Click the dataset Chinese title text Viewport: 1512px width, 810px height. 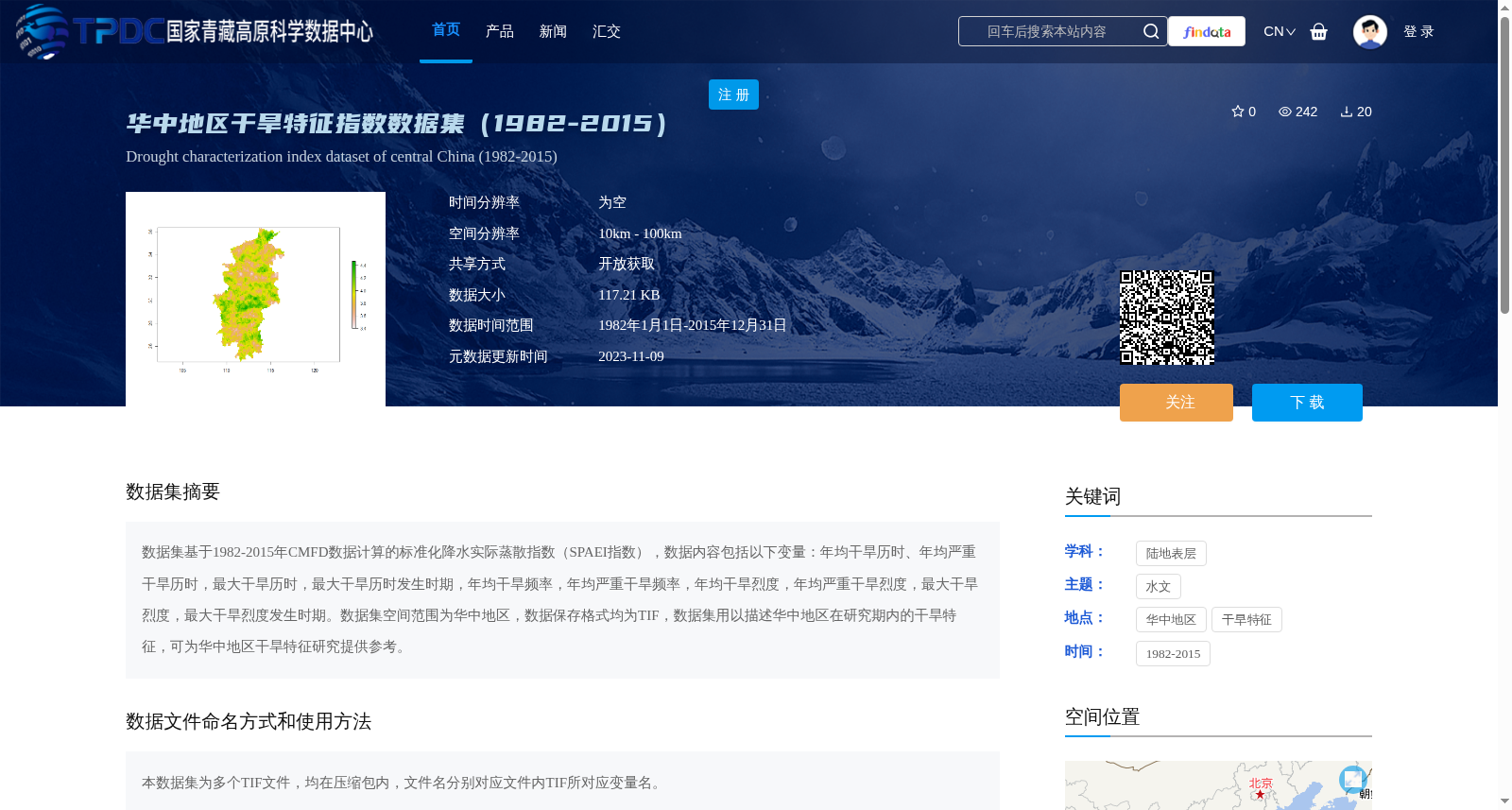point(397,124)
